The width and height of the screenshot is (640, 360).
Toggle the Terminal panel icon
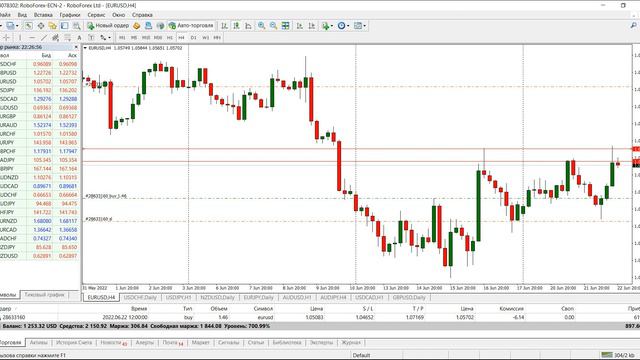point(64,26)
